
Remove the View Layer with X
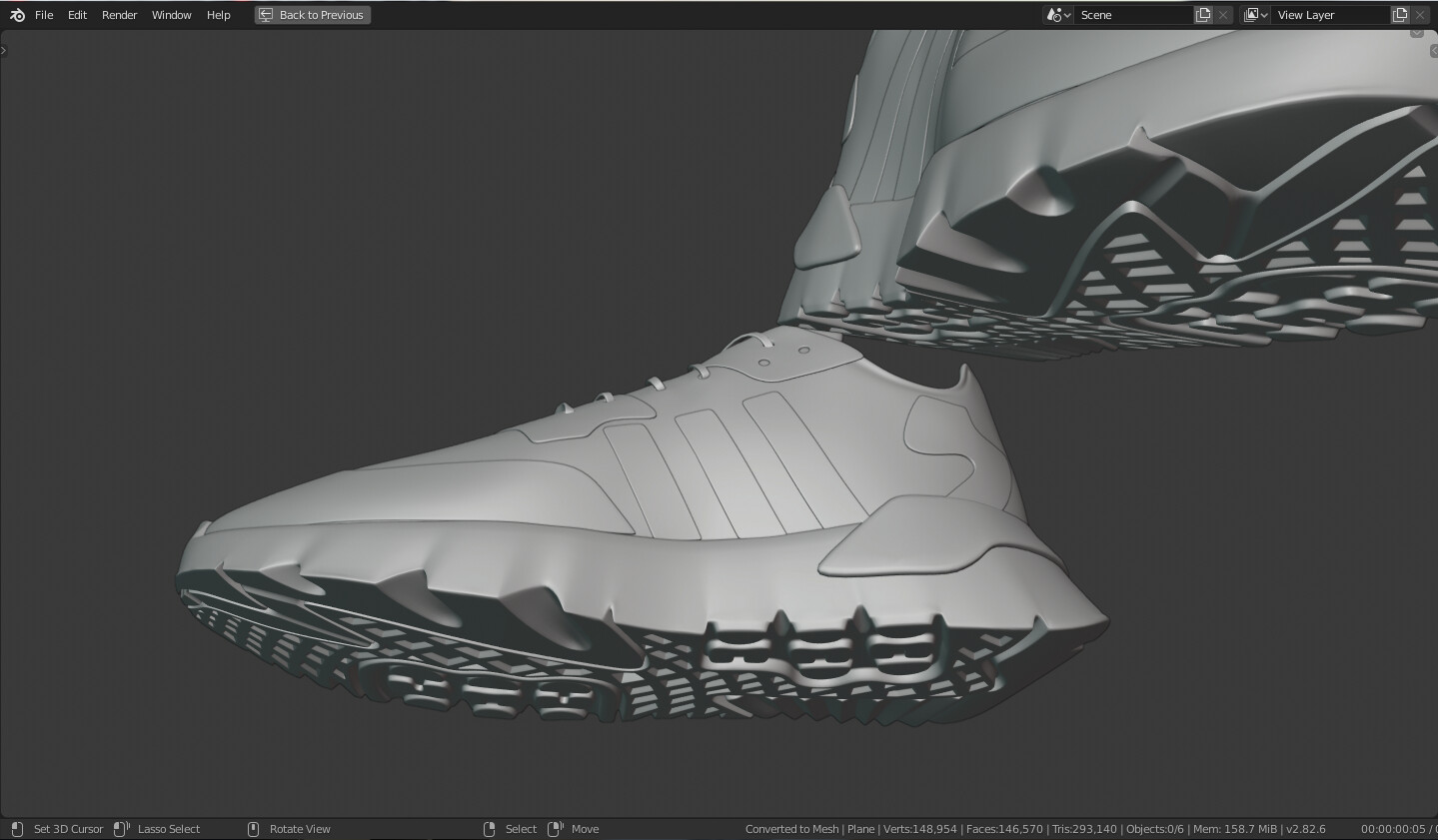[x=1420, y=15]
